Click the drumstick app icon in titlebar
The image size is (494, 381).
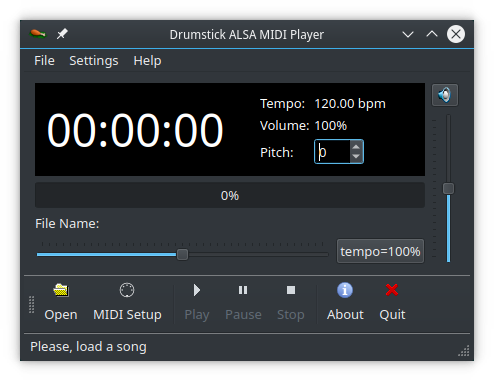[38, 34]
